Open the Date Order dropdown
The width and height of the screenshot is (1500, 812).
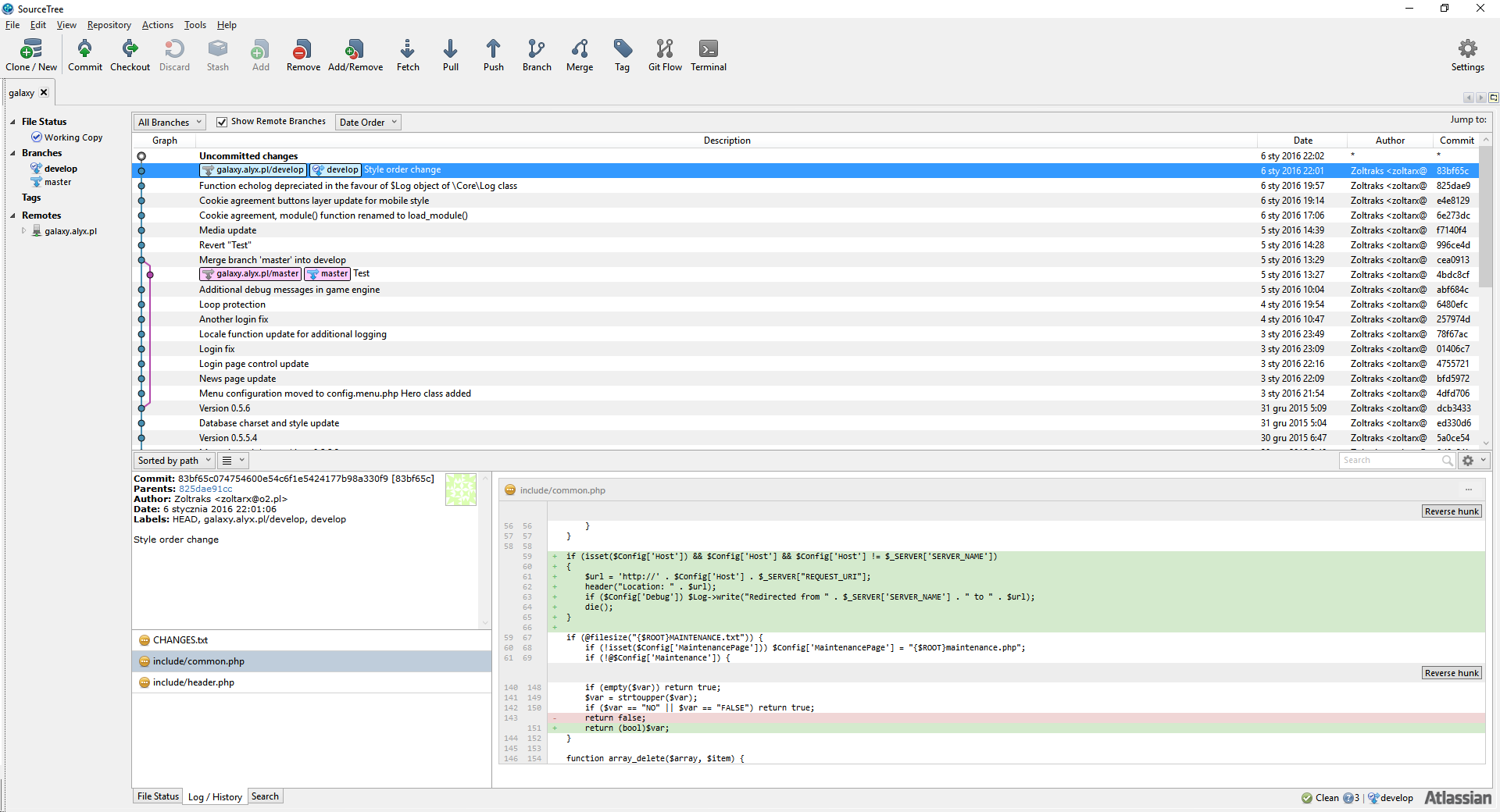point(368,122)
